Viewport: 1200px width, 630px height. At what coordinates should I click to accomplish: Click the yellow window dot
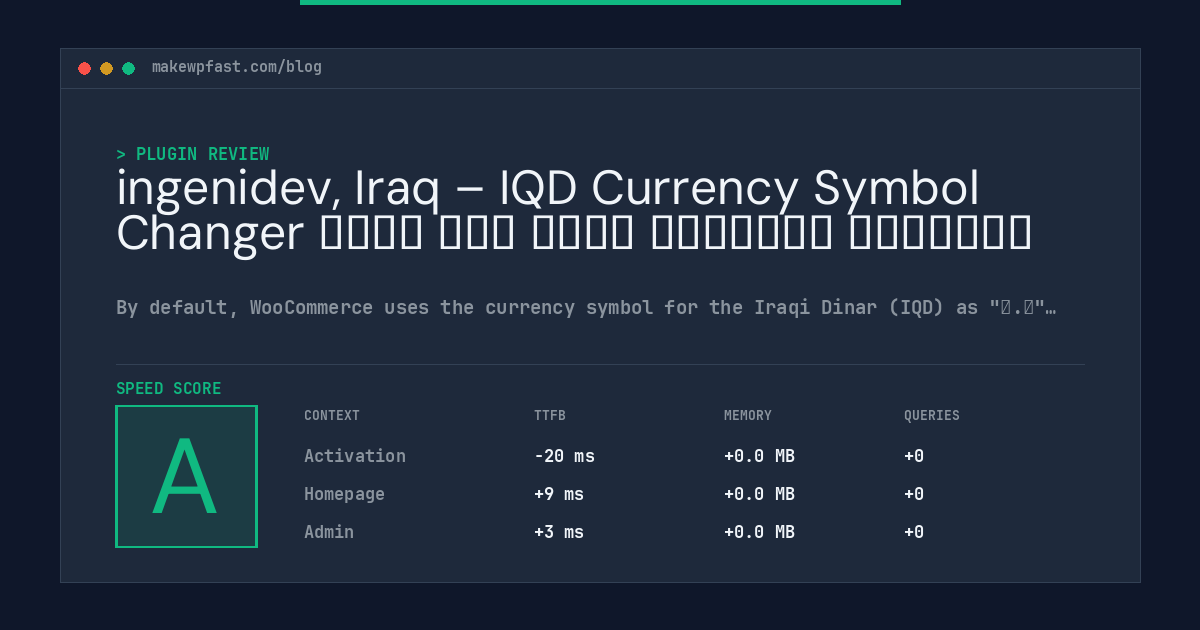106,68
